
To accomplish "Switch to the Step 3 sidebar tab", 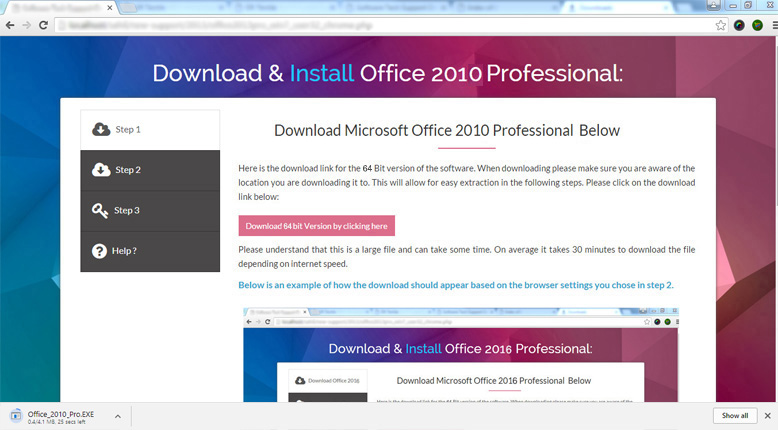I will tap(150, 211).
